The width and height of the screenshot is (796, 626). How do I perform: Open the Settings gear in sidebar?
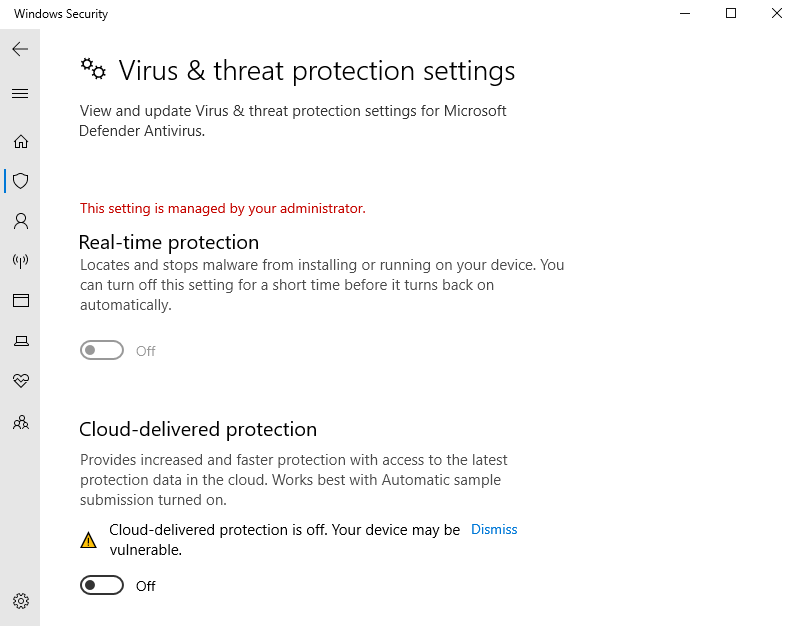21,601
